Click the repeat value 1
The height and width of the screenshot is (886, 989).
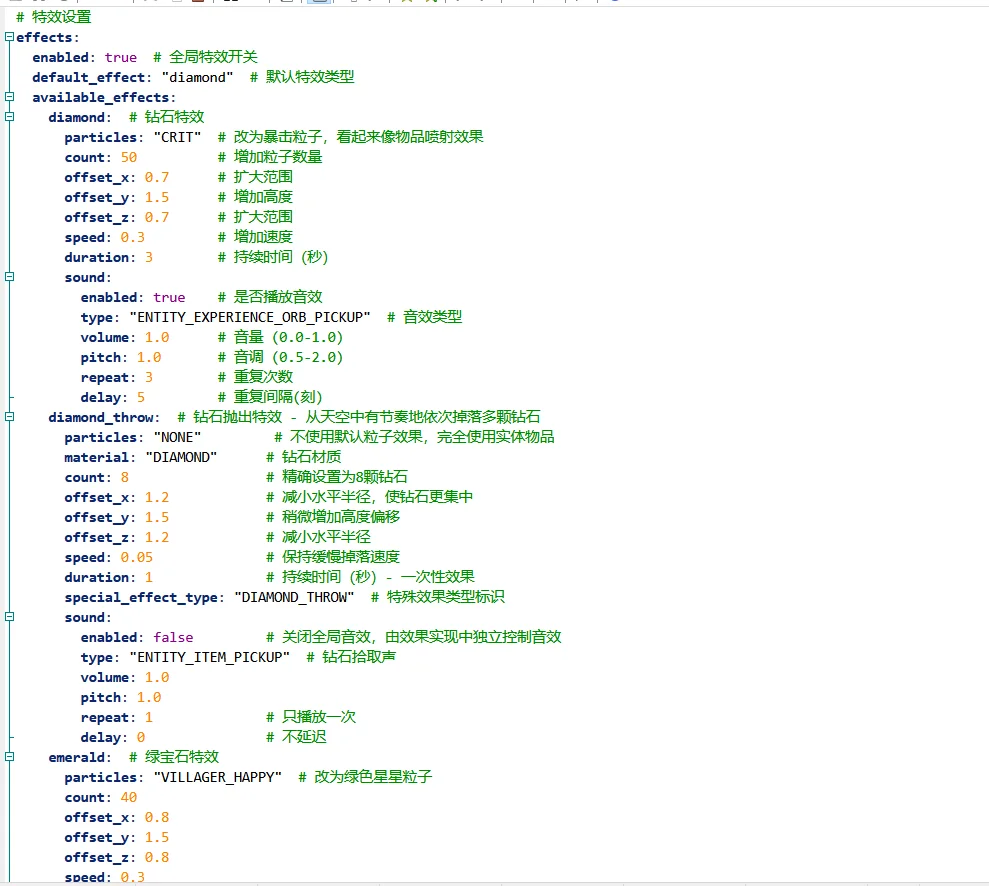pos(149,718)
